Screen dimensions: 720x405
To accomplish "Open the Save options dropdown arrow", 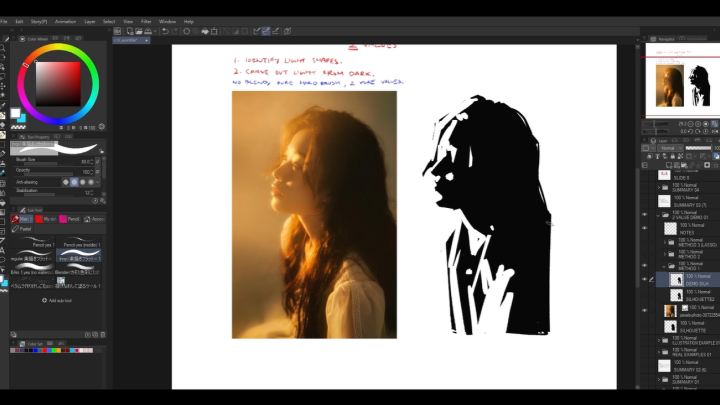I will pyautogui.click(x=155, y=31).
